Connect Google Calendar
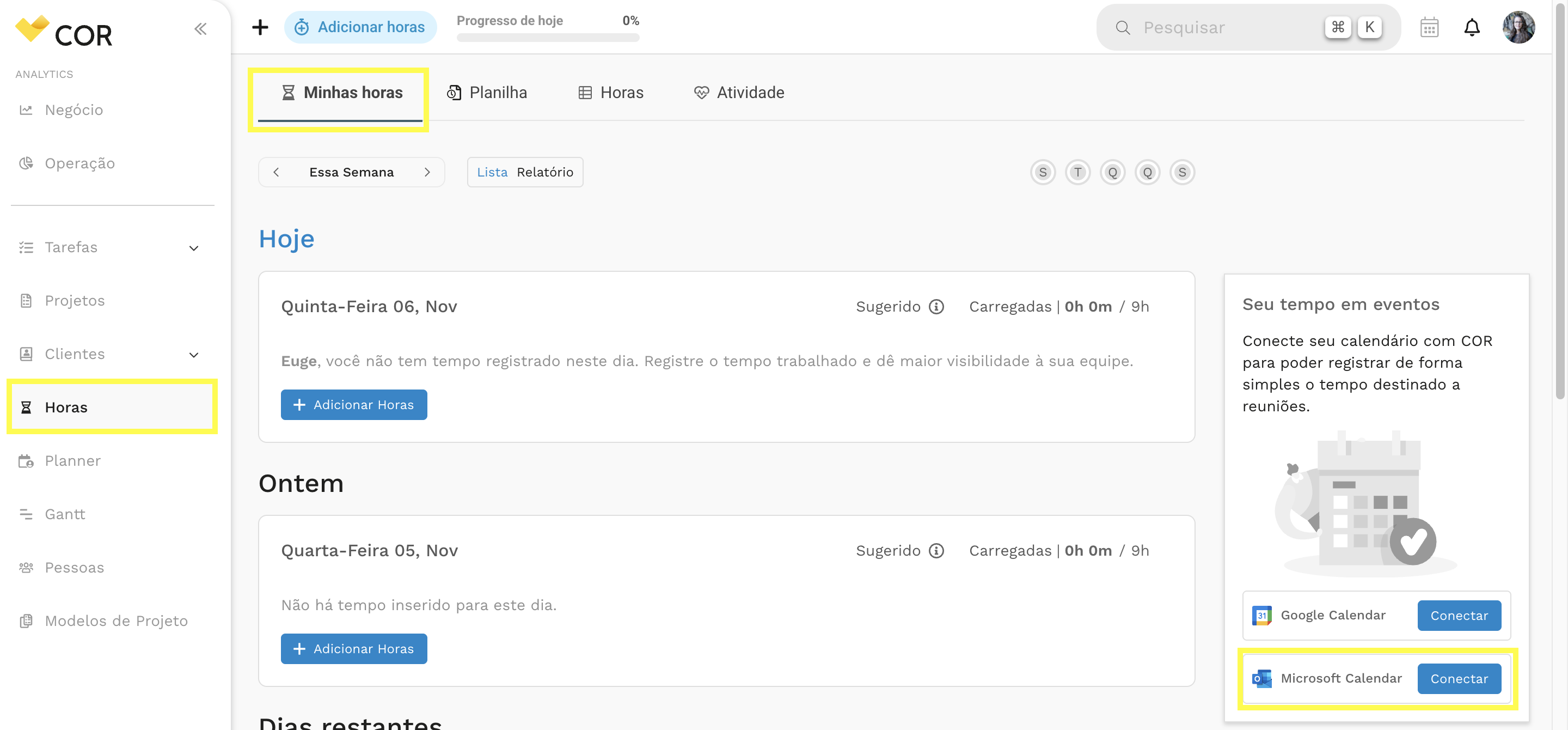1568x730 pixels. click(1459, 616)
